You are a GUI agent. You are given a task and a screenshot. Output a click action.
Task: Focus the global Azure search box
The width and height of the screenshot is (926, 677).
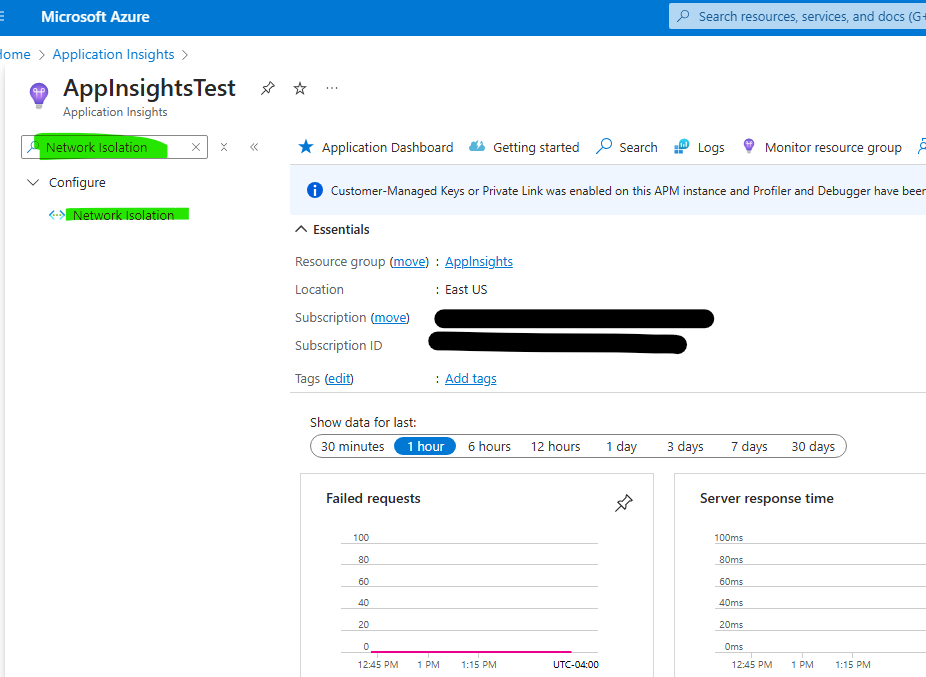click(800, 17)
